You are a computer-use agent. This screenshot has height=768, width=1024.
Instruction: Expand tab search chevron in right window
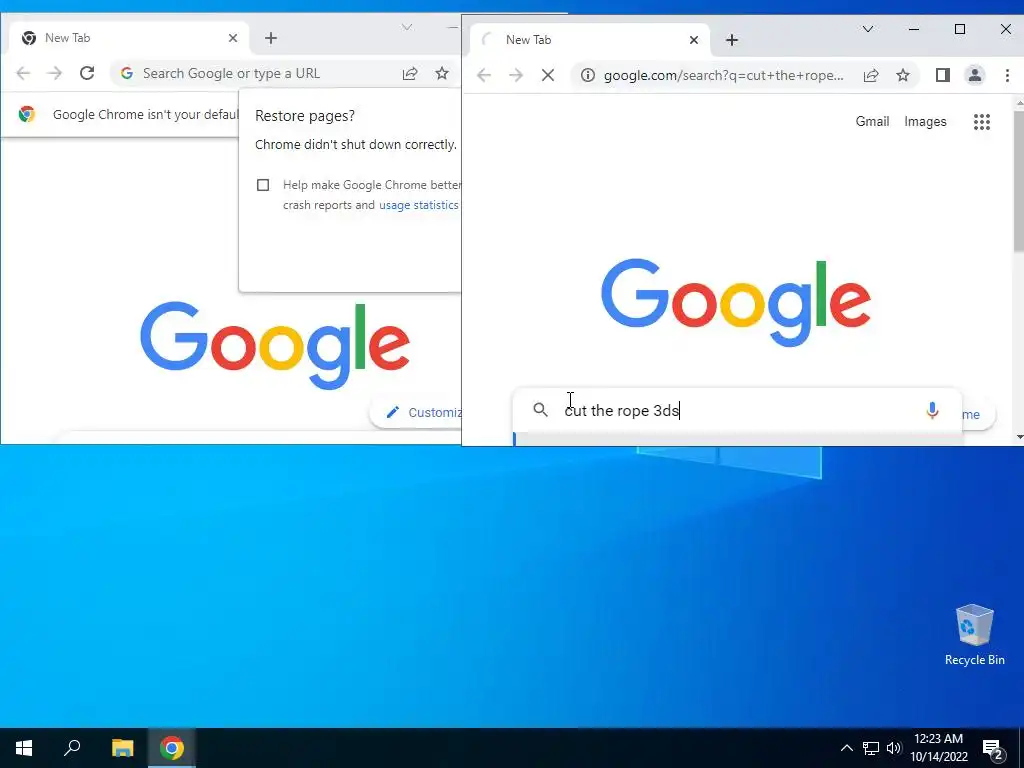(868, 29)
